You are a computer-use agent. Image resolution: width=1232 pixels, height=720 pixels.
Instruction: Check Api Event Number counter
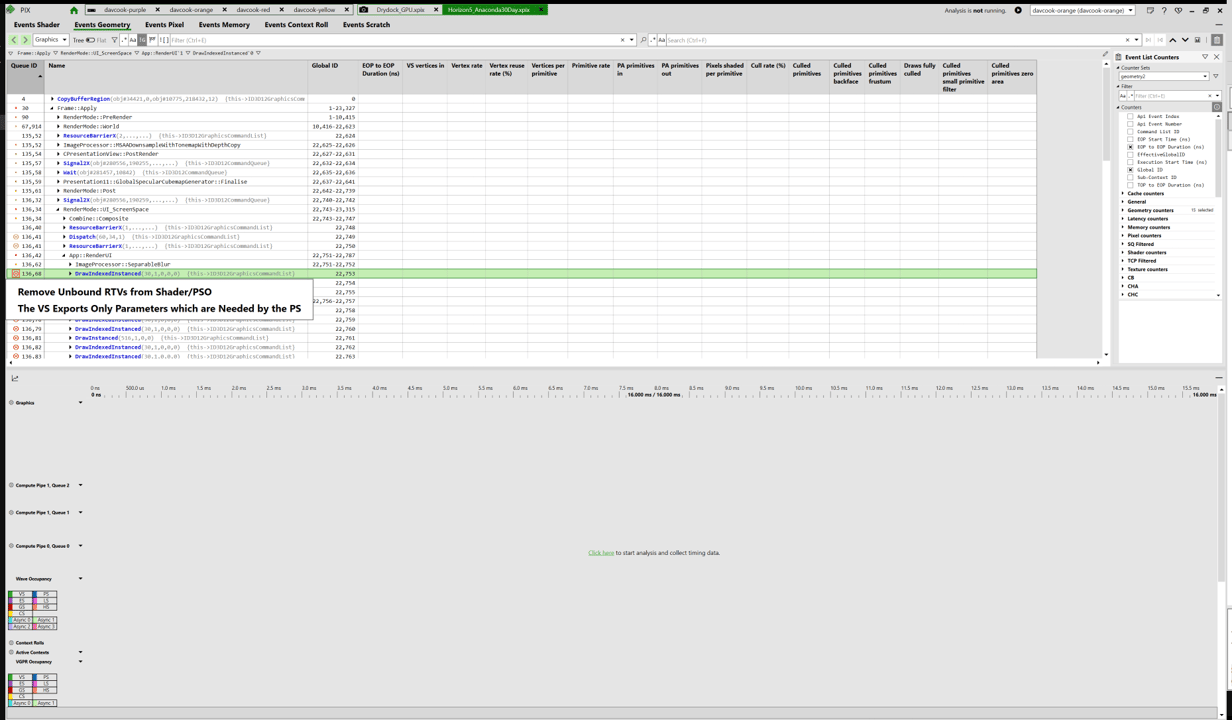tap(1130, 124)
